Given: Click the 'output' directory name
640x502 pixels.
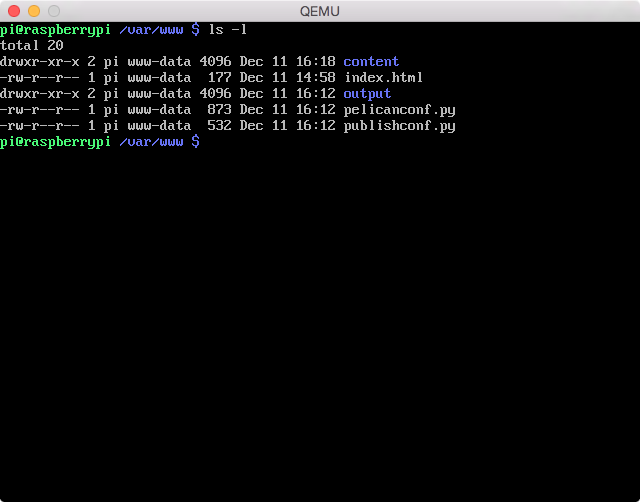Looking at the screenshot, I should (367, 94).
